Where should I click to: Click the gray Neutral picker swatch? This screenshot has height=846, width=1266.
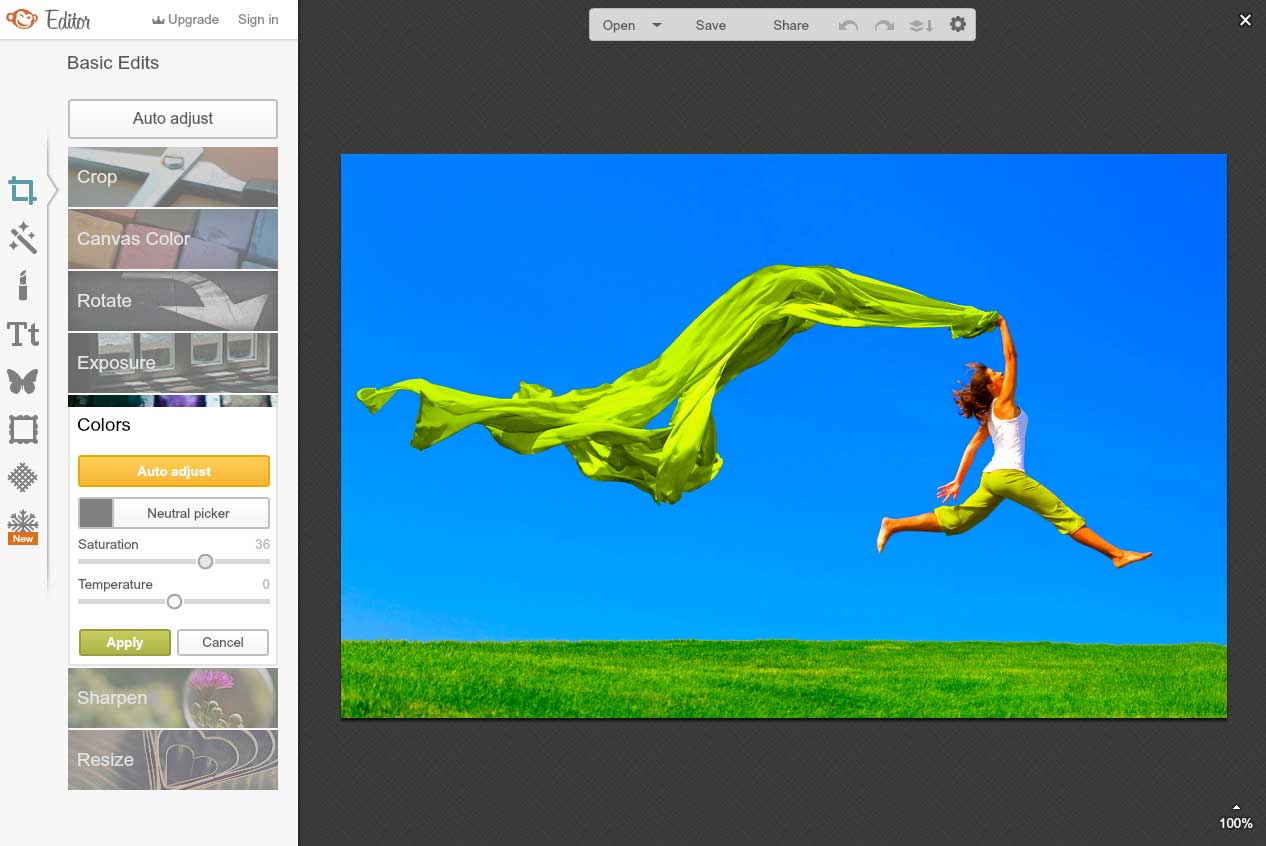pos(96,513)
